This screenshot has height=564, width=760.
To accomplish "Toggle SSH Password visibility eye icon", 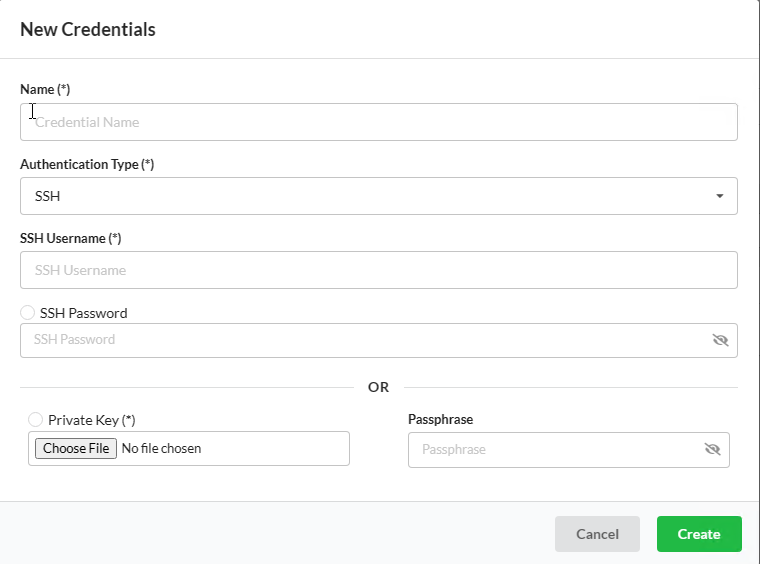I will (720, 340).
